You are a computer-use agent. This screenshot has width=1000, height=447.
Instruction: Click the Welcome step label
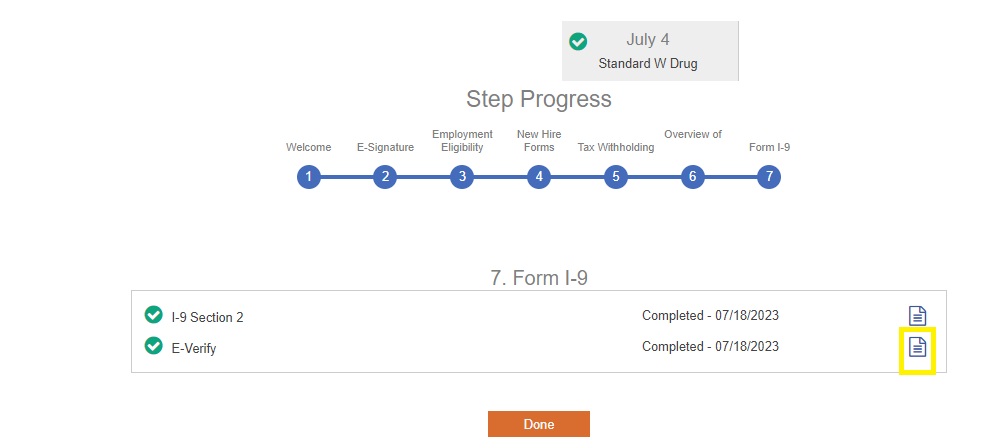click(x=308, y=147)
